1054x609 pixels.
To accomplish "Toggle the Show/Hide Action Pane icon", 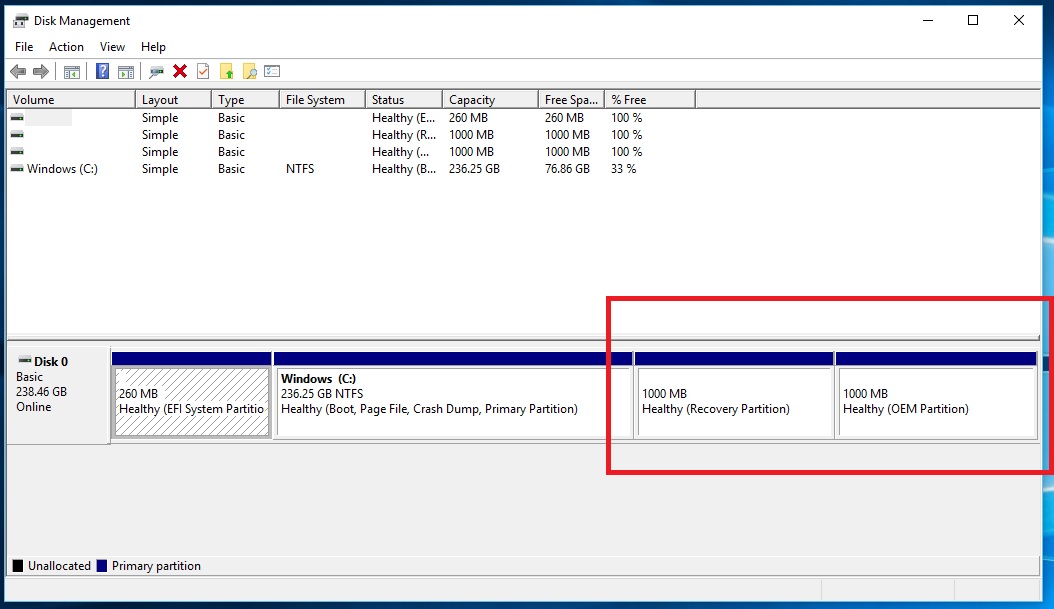I will click(126, 71).
